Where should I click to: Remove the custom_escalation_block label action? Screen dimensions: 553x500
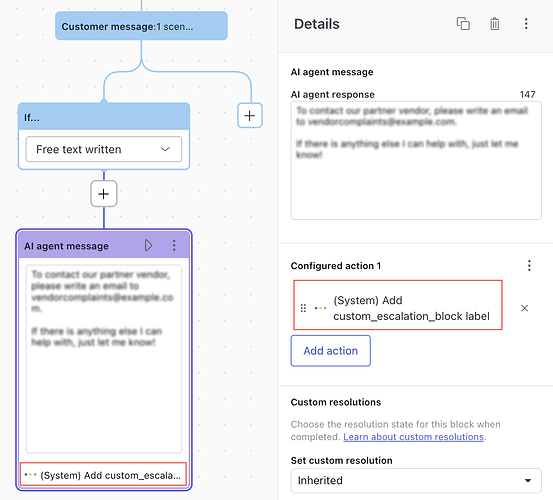[524, 308]
